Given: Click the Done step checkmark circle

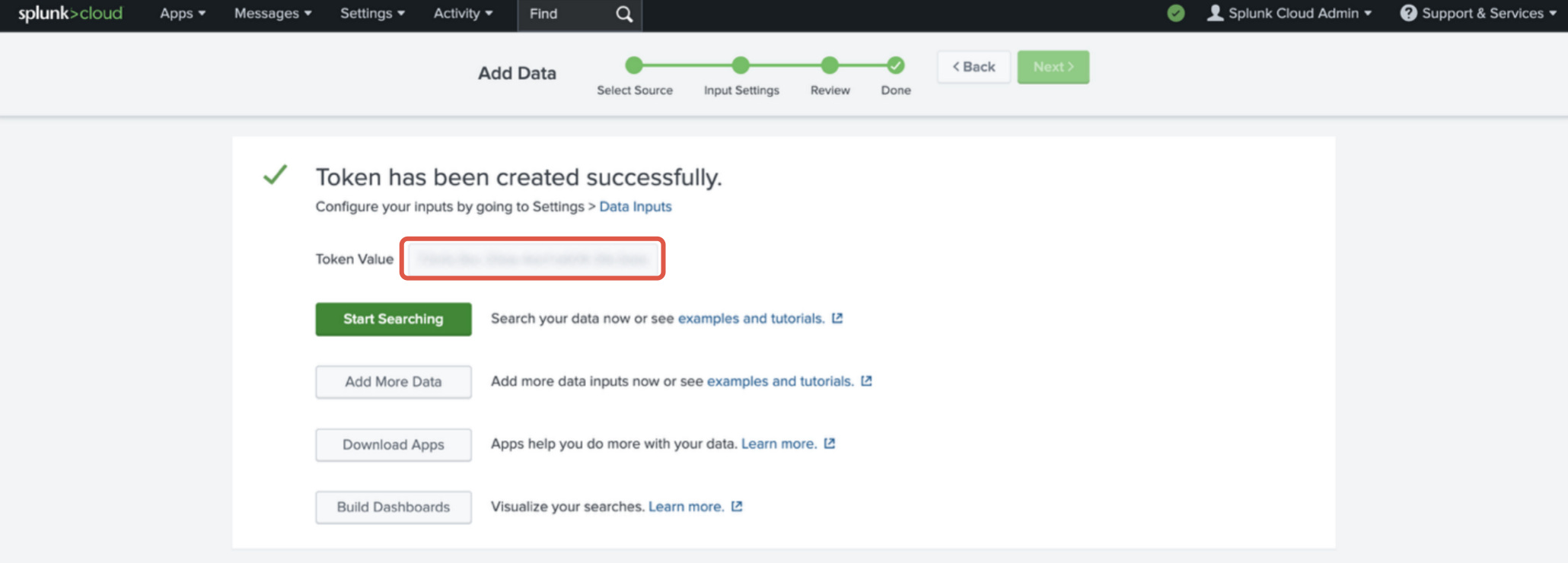Looking at the screenshot, I should (x=895, y=66).
